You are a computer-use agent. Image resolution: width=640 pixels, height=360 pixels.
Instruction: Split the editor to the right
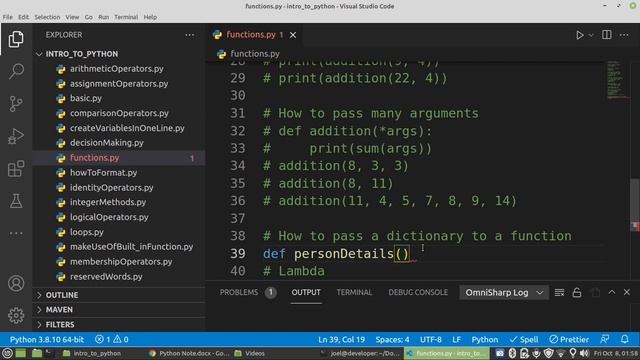click(x=607, y=35)
